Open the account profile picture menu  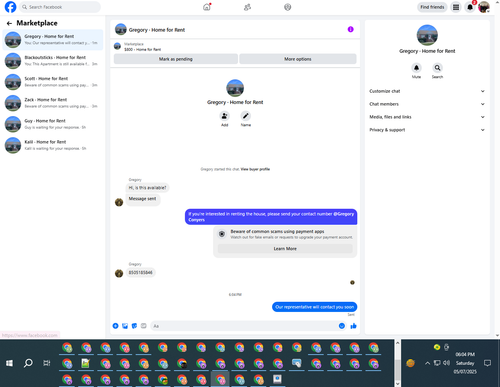tap(484, 7)
